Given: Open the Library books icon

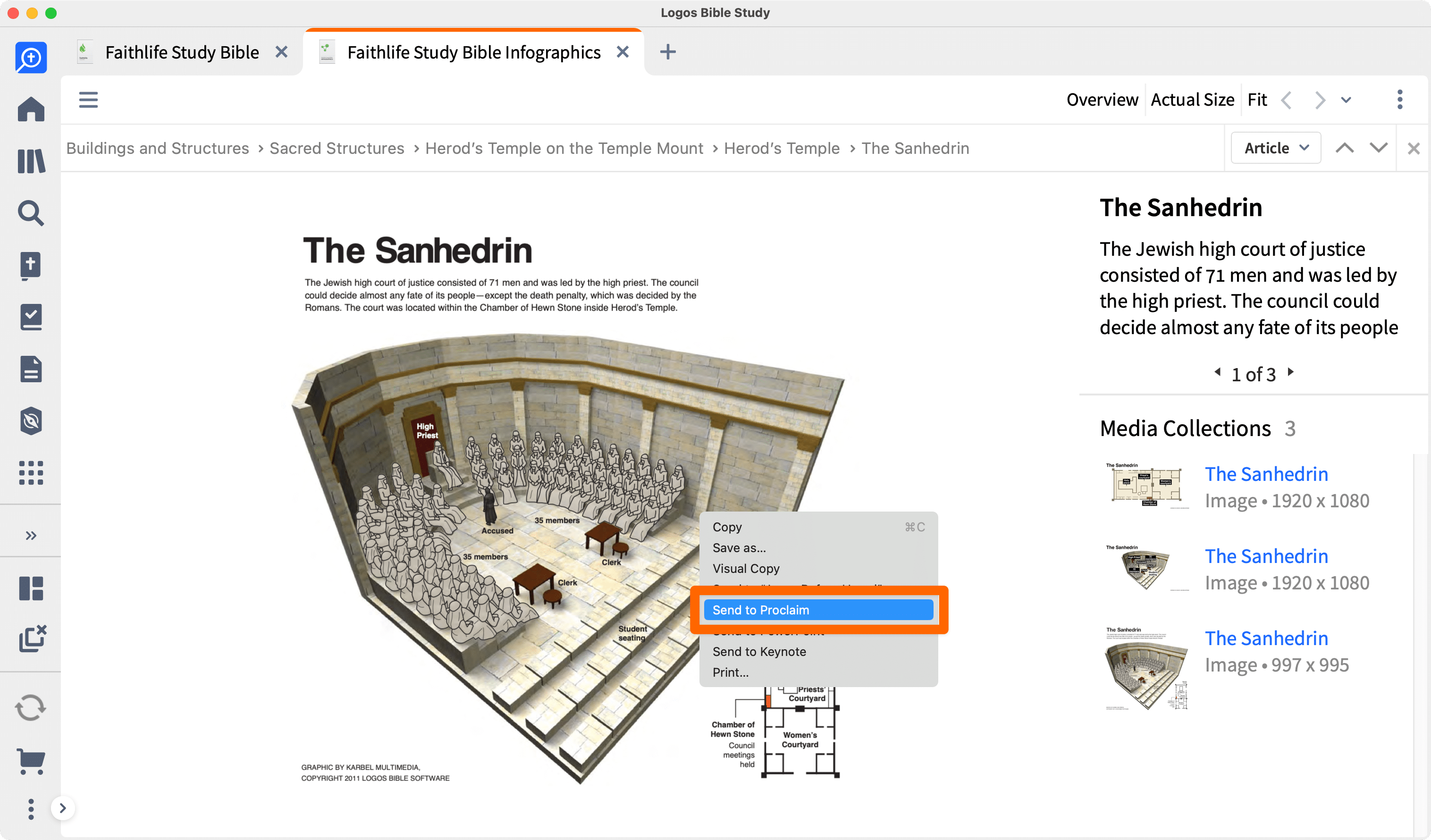Looking at the screenshot, I should (31, 161).
